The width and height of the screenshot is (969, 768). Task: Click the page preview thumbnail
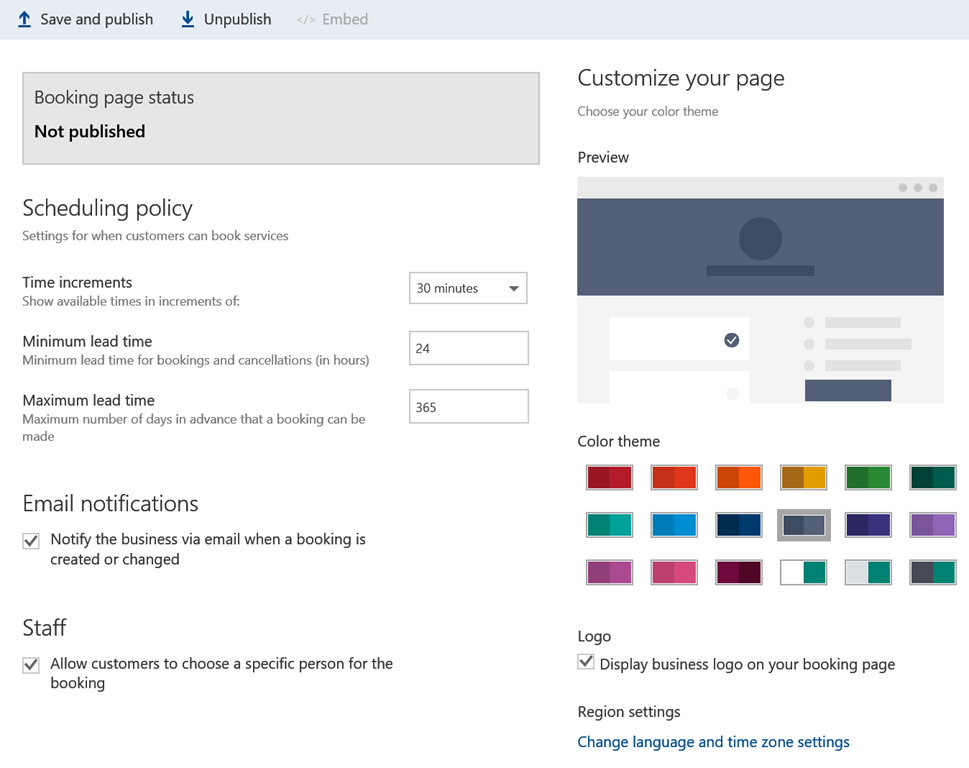[x=760, y=290]
